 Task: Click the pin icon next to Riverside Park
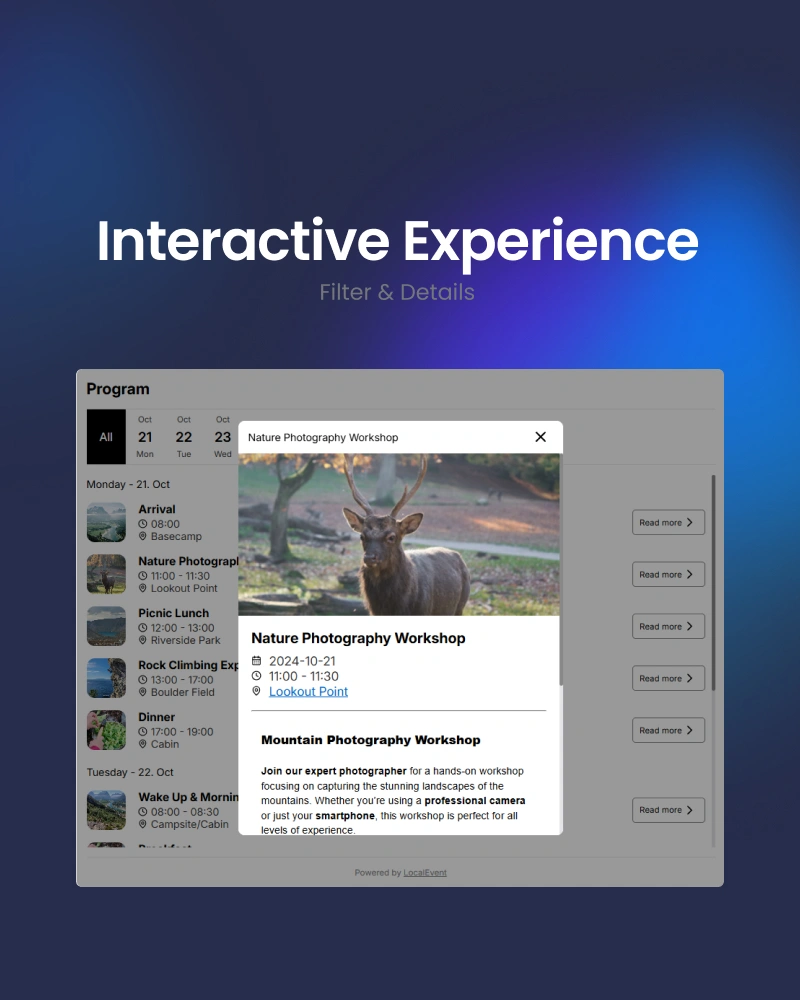tap(143, 640)
